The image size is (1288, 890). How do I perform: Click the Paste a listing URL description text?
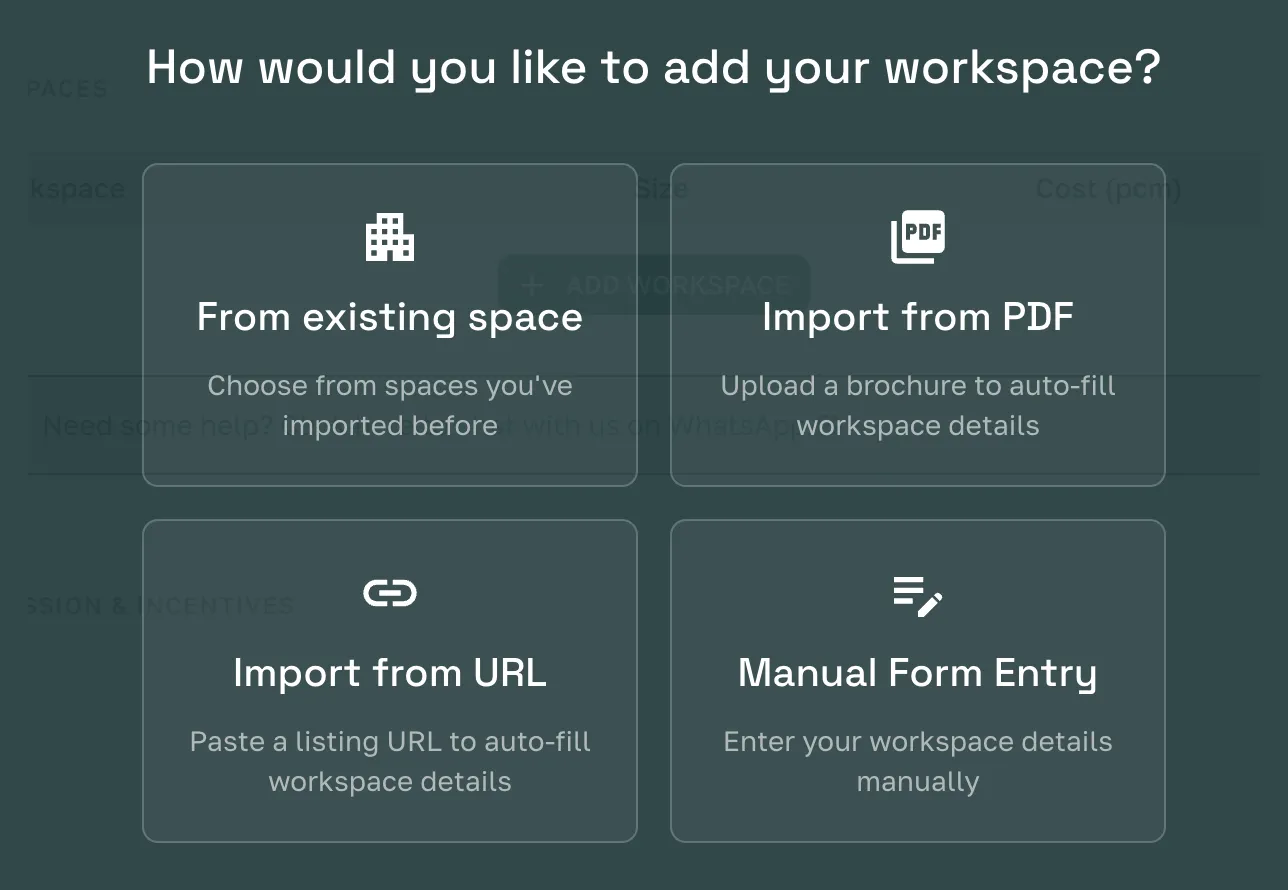(x=390, y=761)
